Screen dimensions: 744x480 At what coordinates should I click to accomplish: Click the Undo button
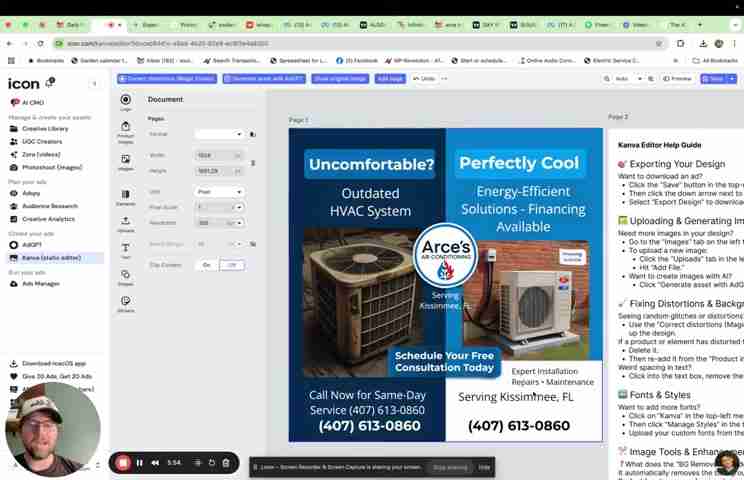click(x=425, y=79)
